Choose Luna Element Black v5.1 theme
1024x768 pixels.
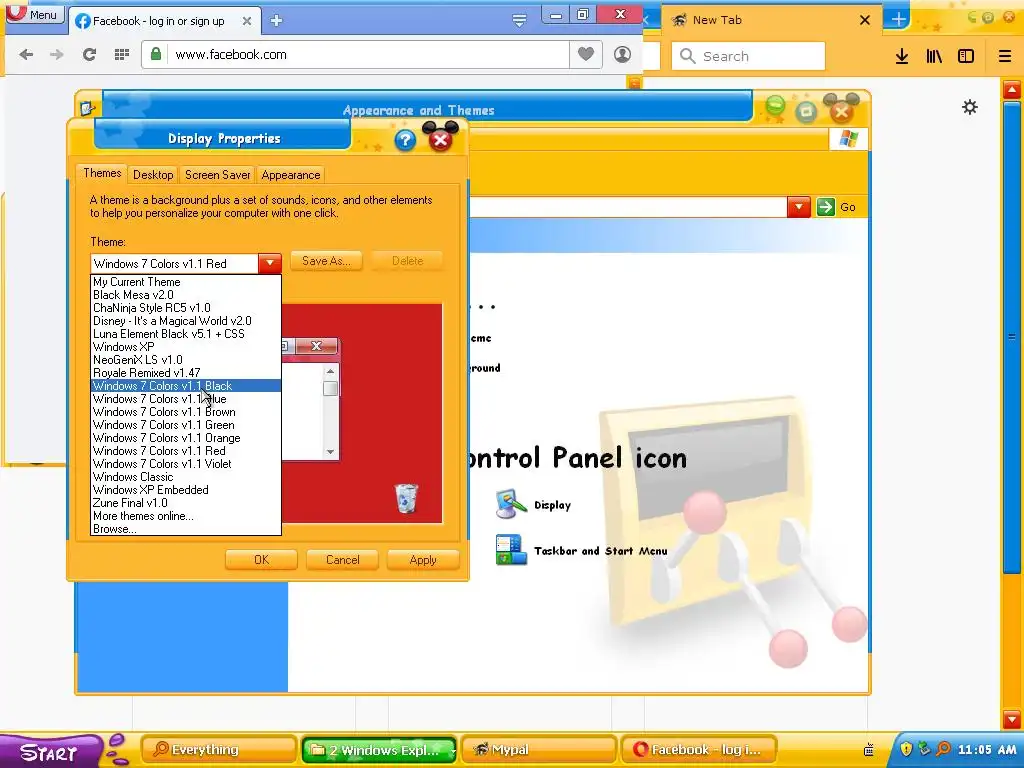[185, 334]
